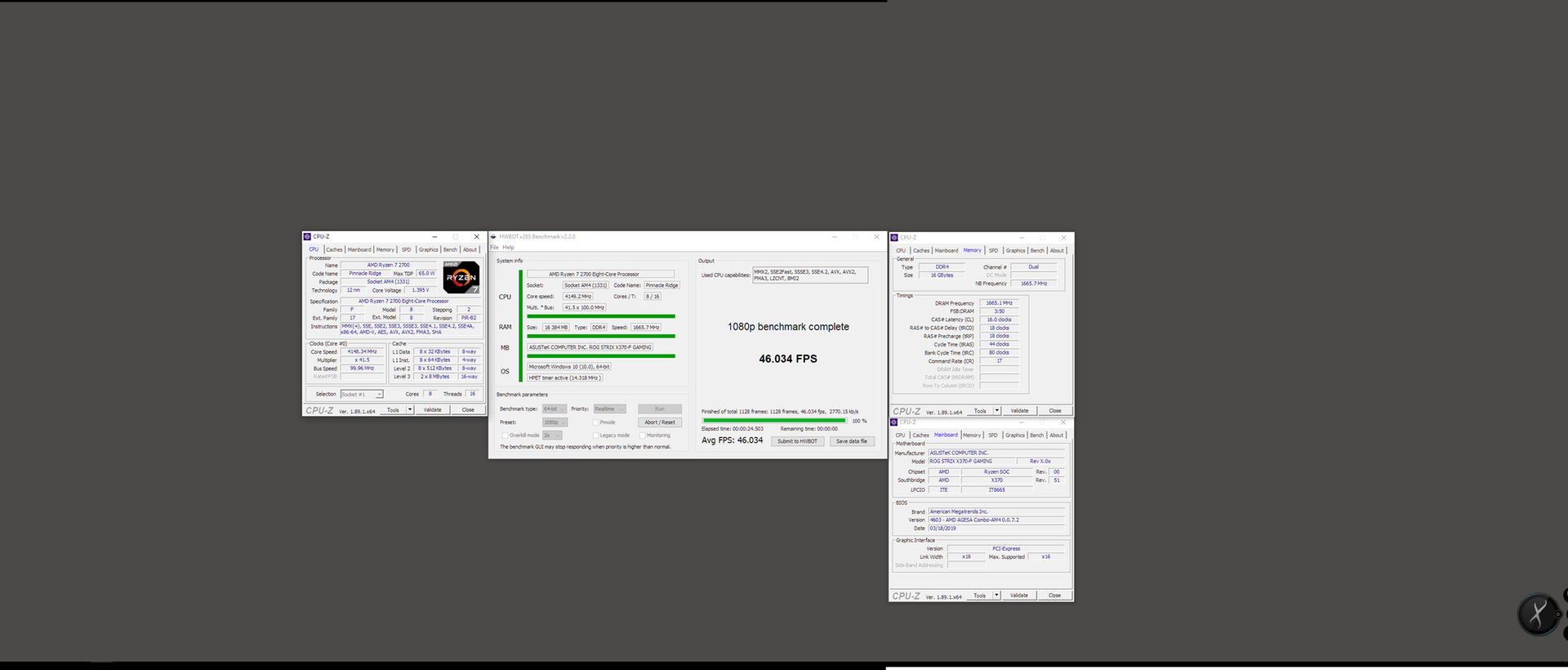The height and width of the screenshot is (670, 1568).
Task: Click the Threads 16 value in CPU-Z
Action: click(x=472, y=394)
